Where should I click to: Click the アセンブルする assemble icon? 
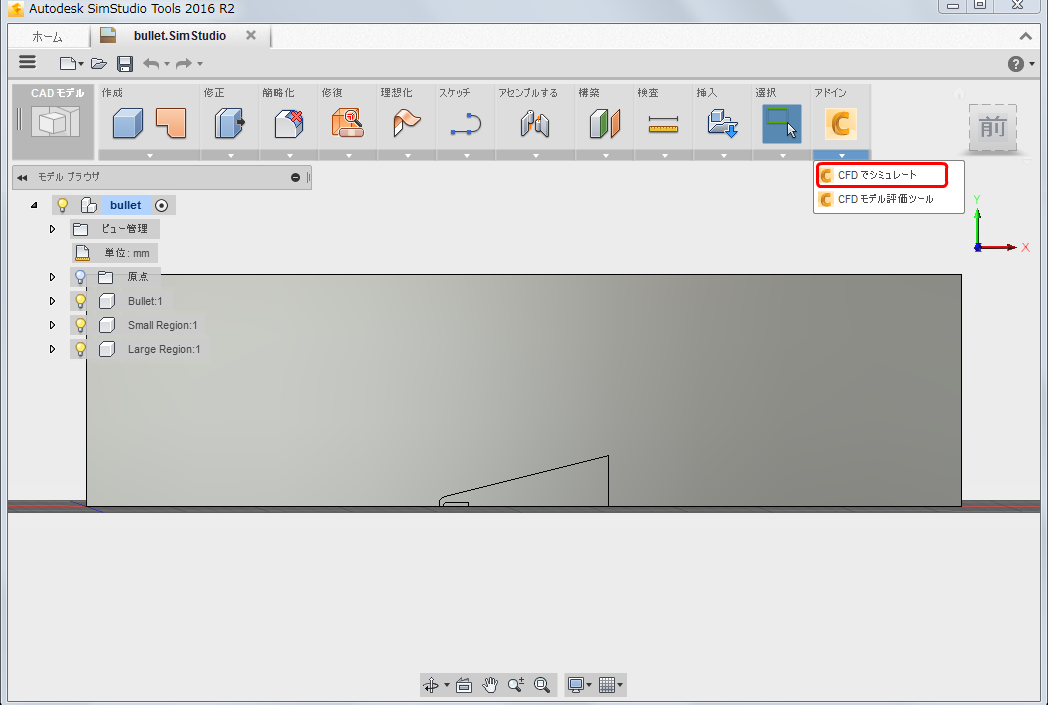(x=535, y=124)
